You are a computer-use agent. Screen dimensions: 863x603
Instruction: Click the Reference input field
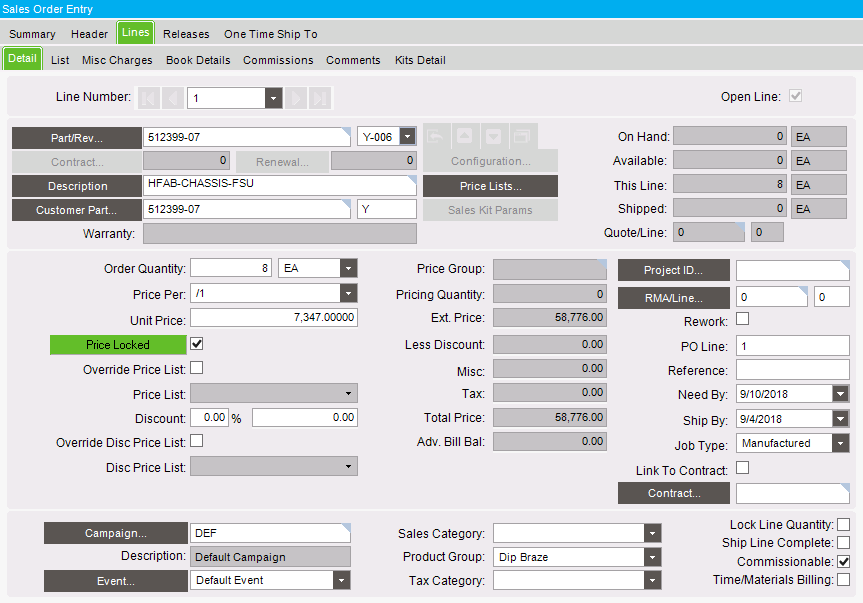[793, 370]
